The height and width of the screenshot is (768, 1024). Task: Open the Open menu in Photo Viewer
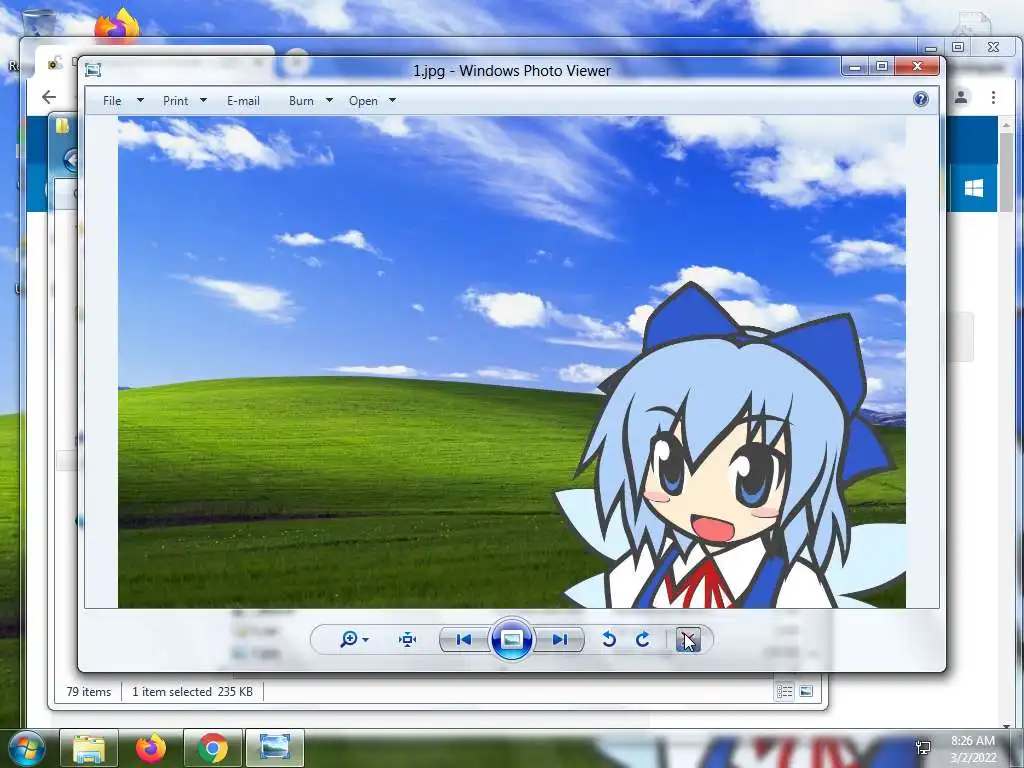coord(363,101)
